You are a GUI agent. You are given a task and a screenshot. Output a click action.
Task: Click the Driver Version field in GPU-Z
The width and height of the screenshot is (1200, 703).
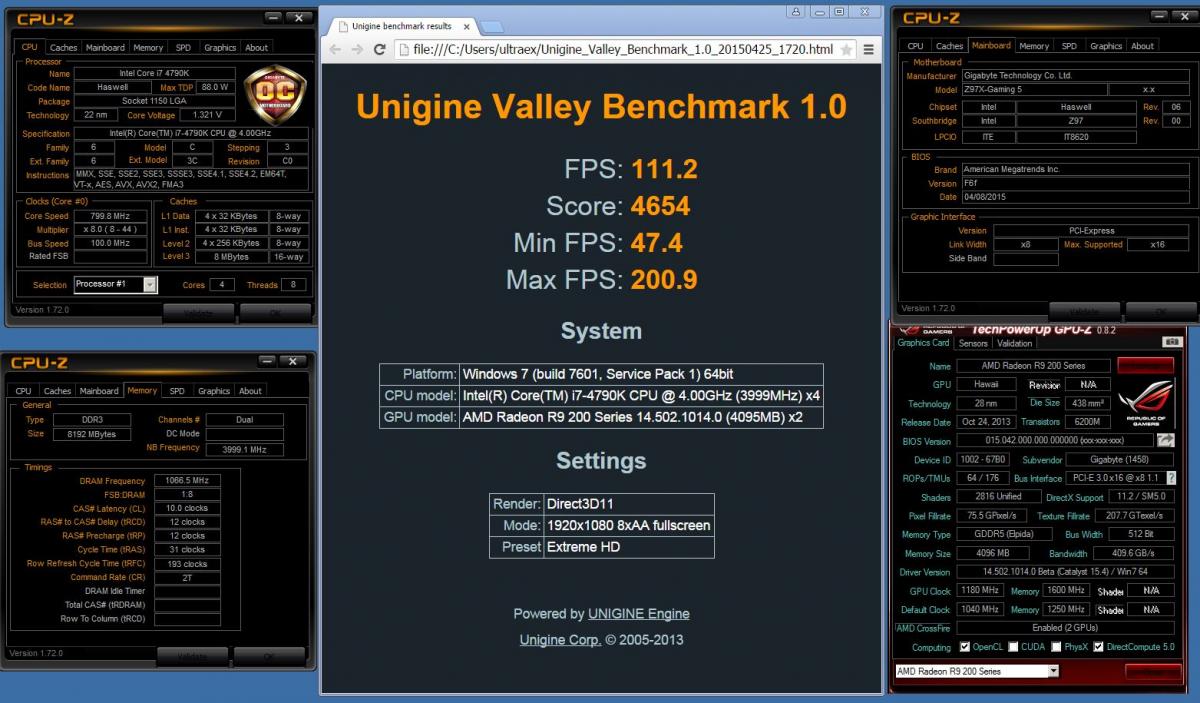[x=1067, y=572]
